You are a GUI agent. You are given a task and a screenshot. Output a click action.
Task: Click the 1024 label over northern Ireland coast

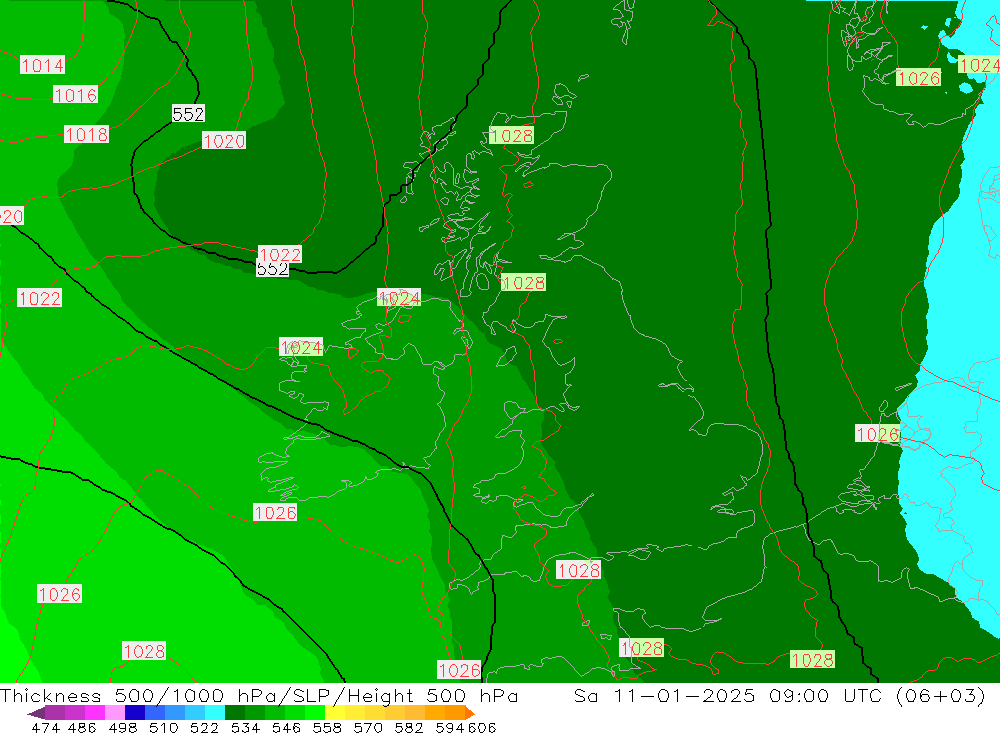pyautogui.click(x=399, y=298)
